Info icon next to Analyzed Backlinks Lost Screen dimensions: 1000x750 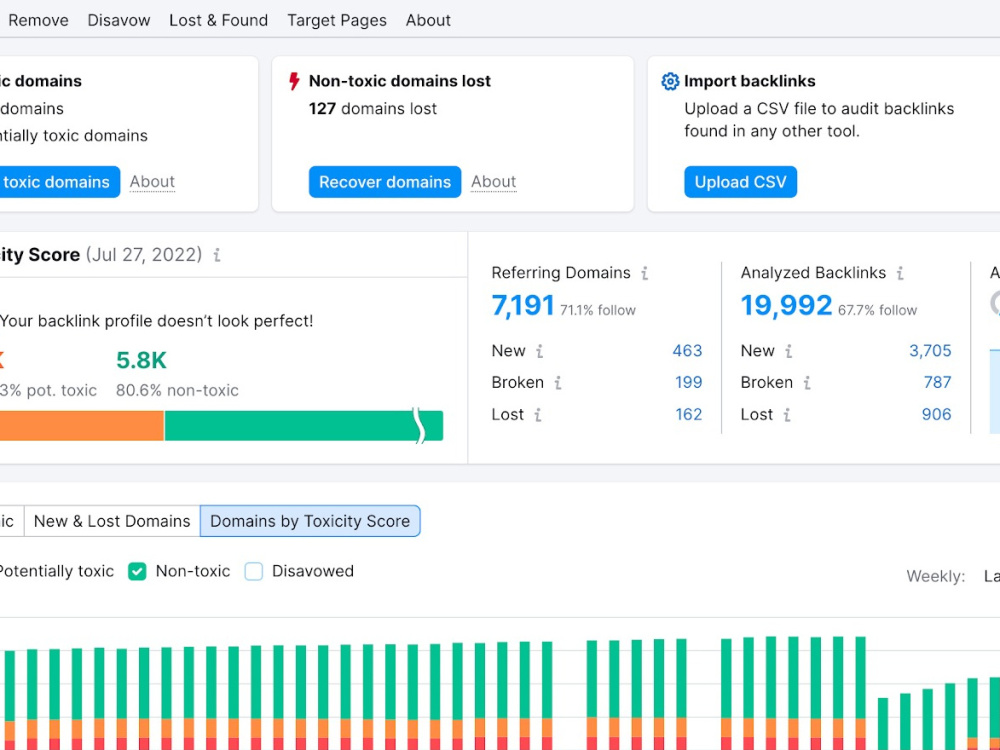[787, 415]
